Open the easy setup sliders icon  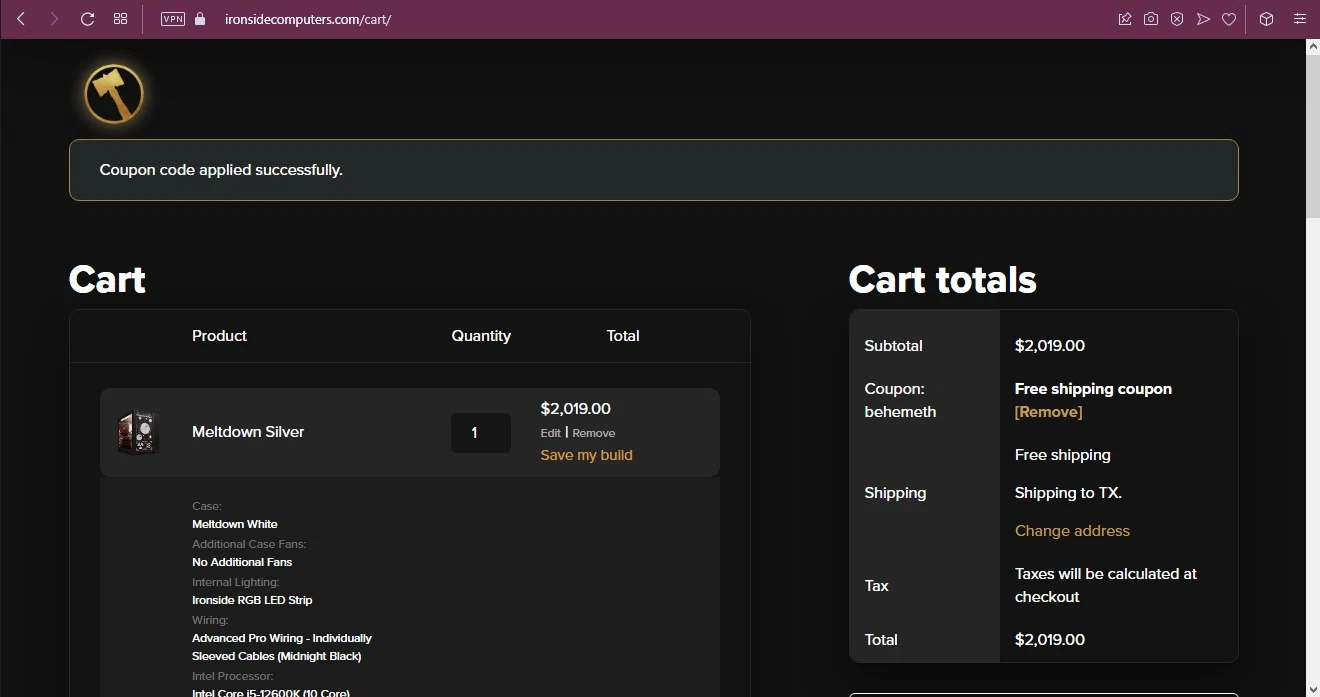(1299, 19)
